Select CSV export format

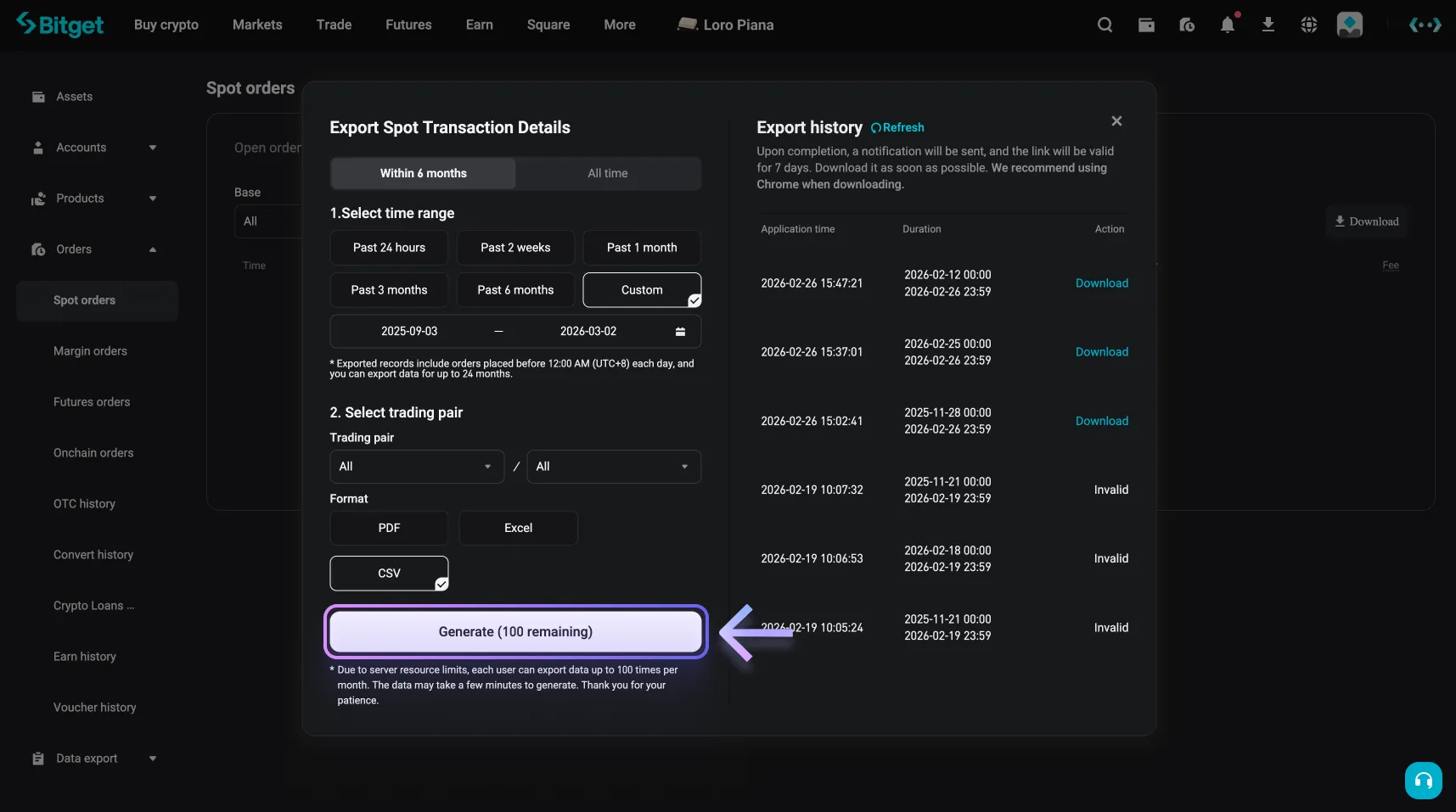[389, 574]
